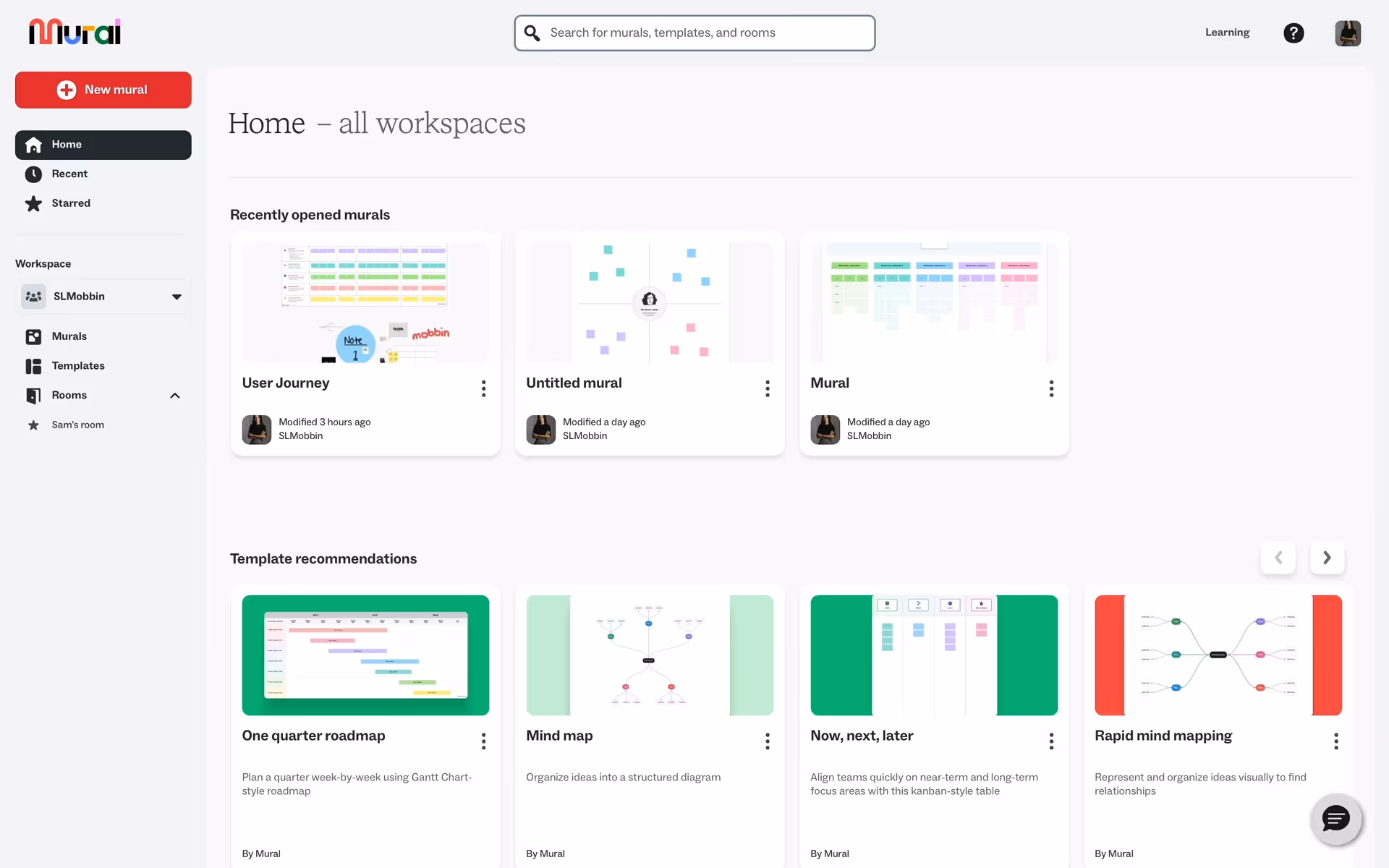Screen dimensions: 1389x868
Task: Open the Templates section
Action: tap(78, 366)
